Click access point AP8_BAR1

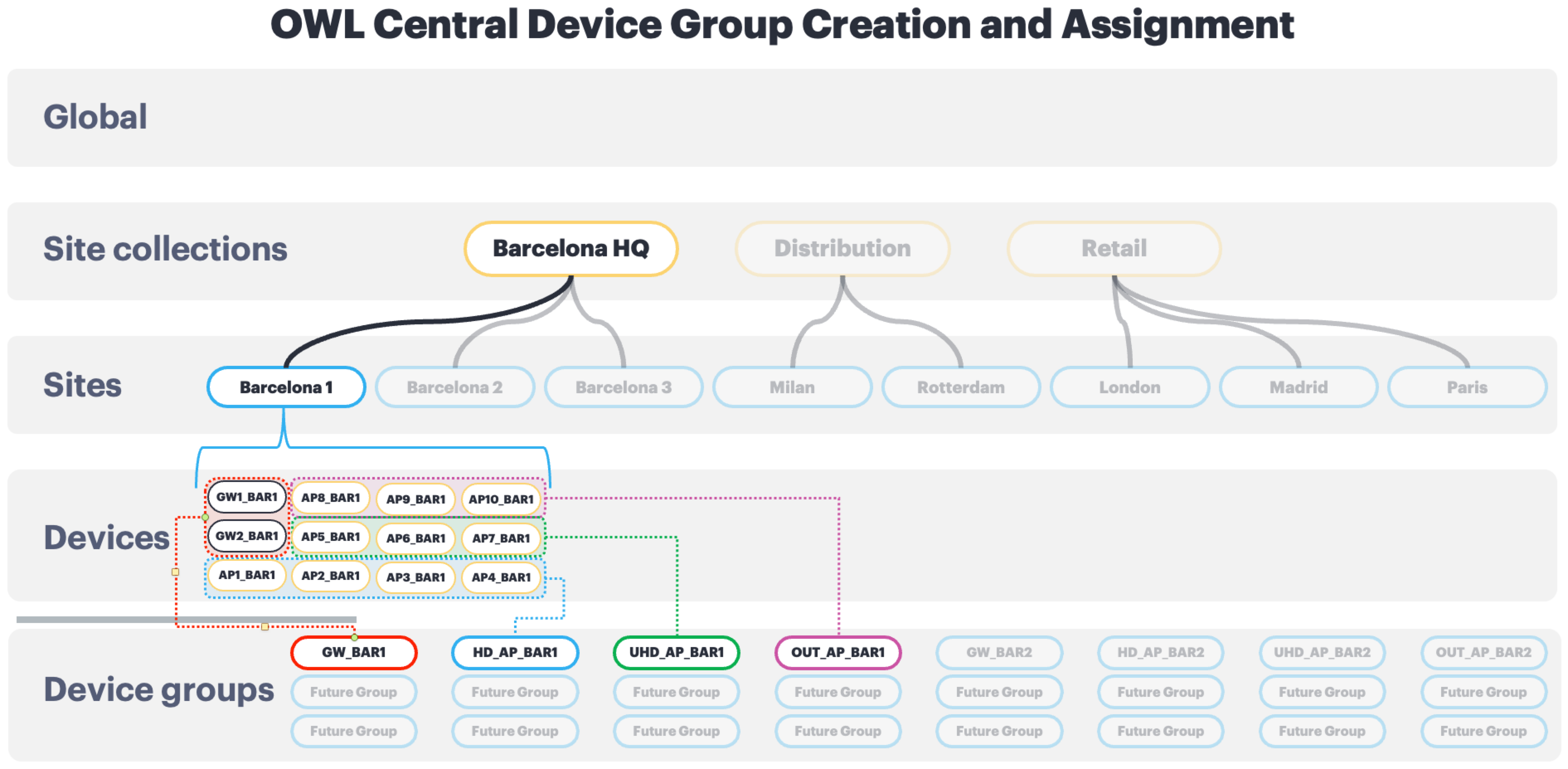(330, 498)
